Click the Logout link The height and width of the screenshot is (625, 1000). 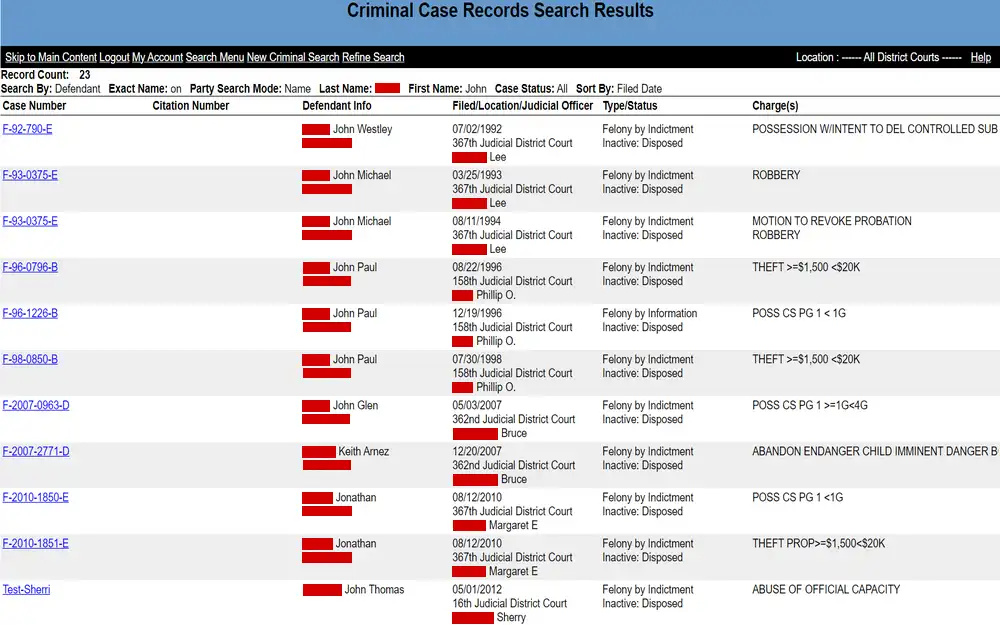(114, 57)
